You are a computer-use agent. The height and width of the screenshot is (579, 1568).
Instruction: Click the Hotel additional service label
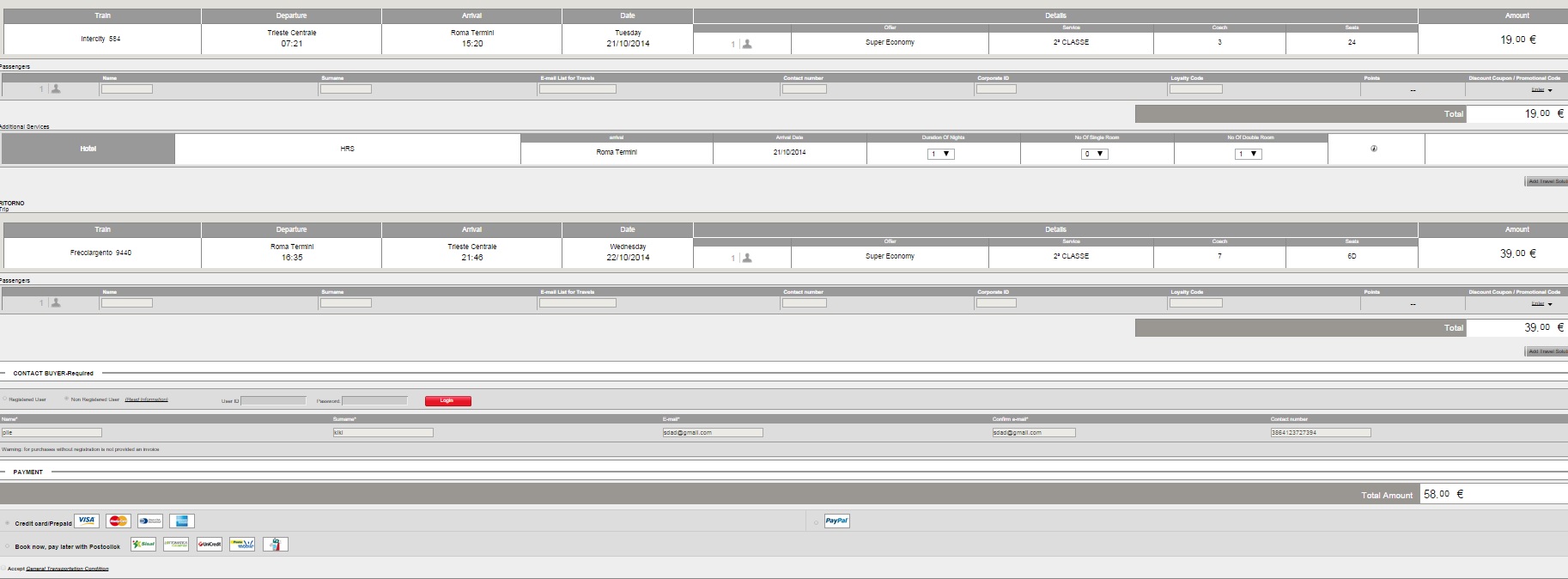(x=88, y=149)
